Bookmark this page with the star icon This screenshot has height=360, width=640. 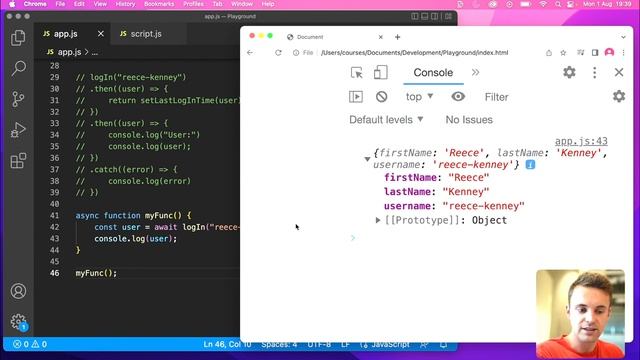(563, 53)
